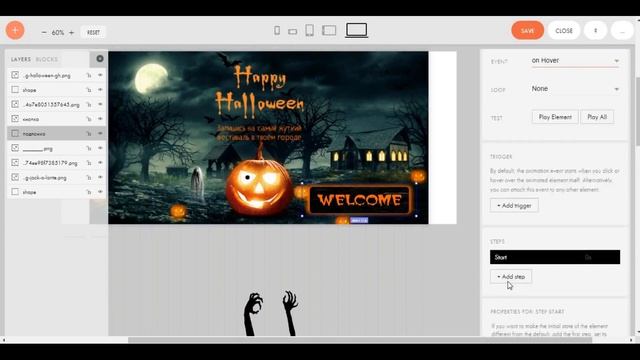
Task: Select the zombie hands silhouette below canvas
Action: 270,313
